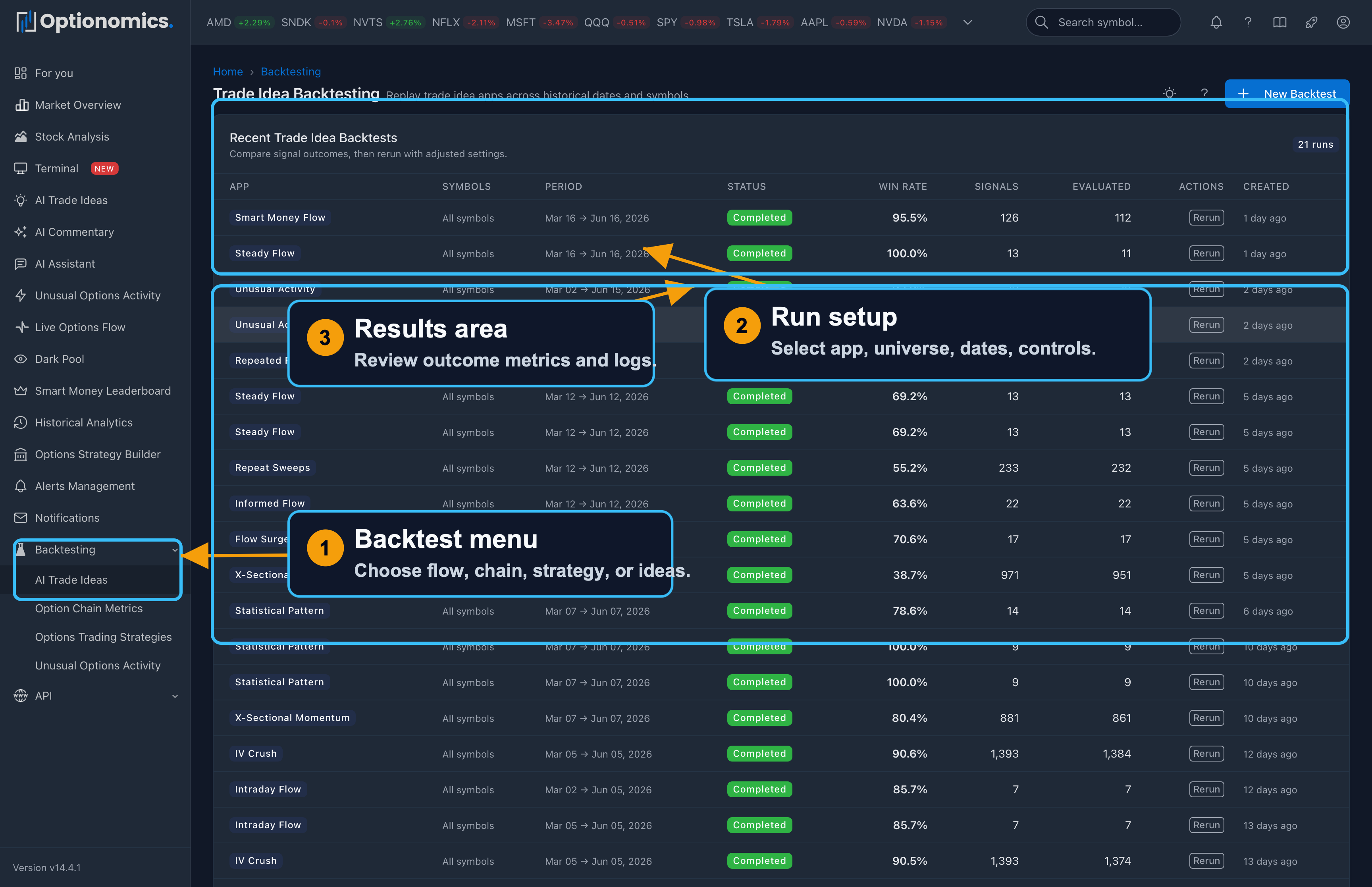Open the Informed Flow app row
Image resolution: width=1372 pixels, height=887 pixels.
(x=270, y=503)
